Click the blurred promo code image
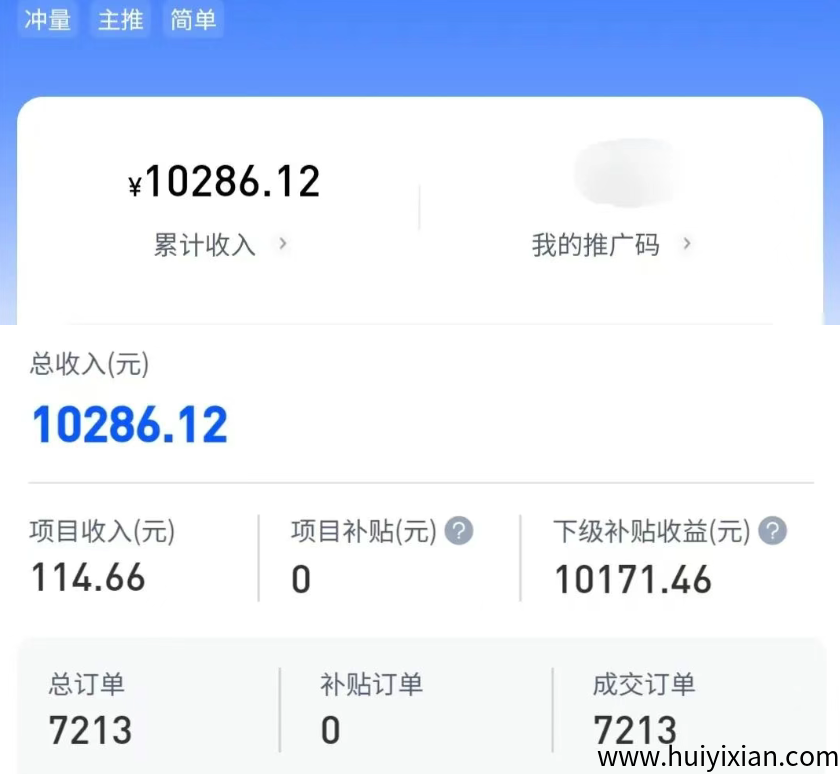Image resolution: width=840 pixels, height=774 pixels. [627, 172]
